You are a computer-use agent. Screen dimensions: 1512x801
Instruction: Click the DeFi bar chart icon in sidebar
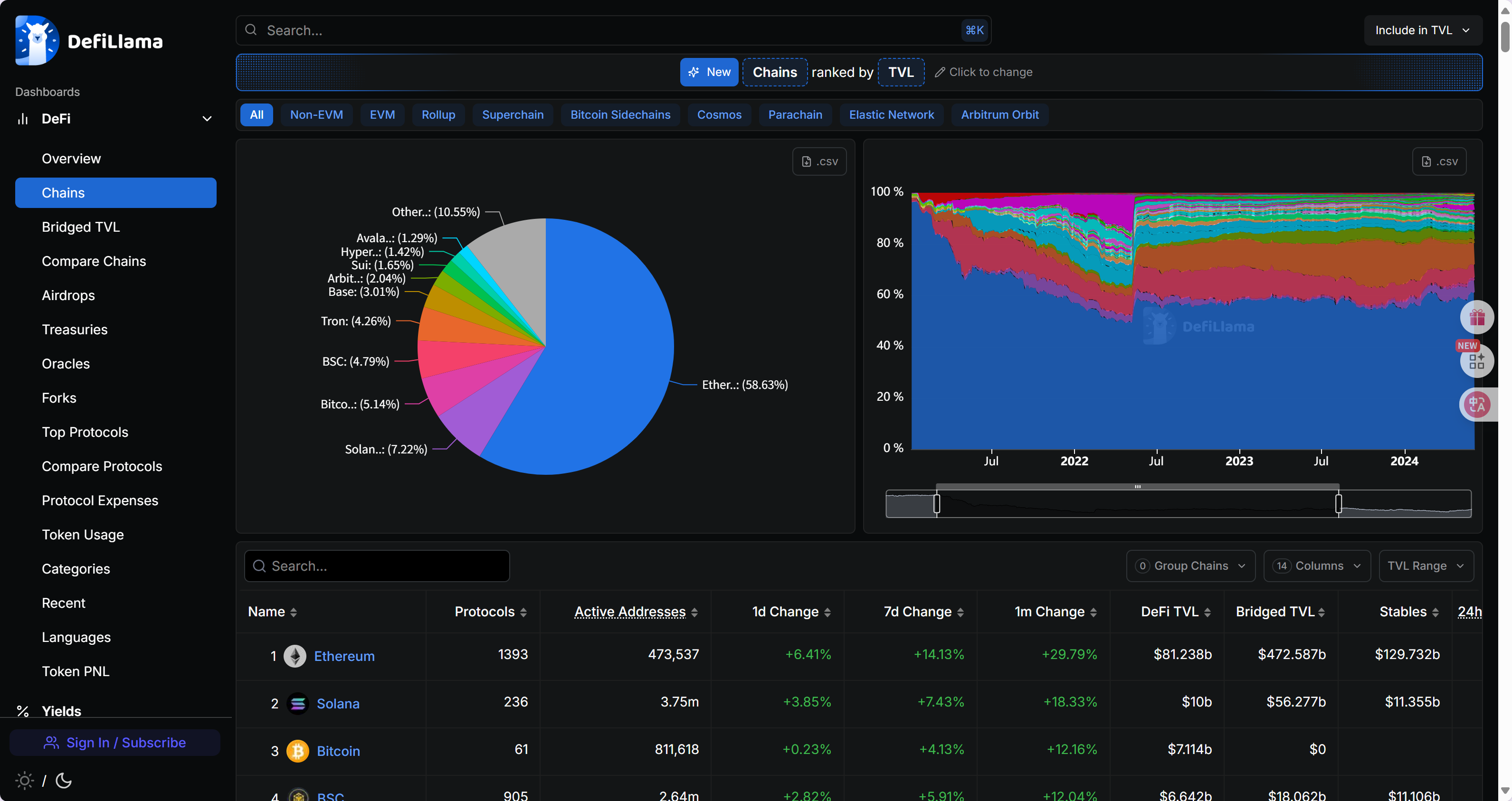(23, 119)
